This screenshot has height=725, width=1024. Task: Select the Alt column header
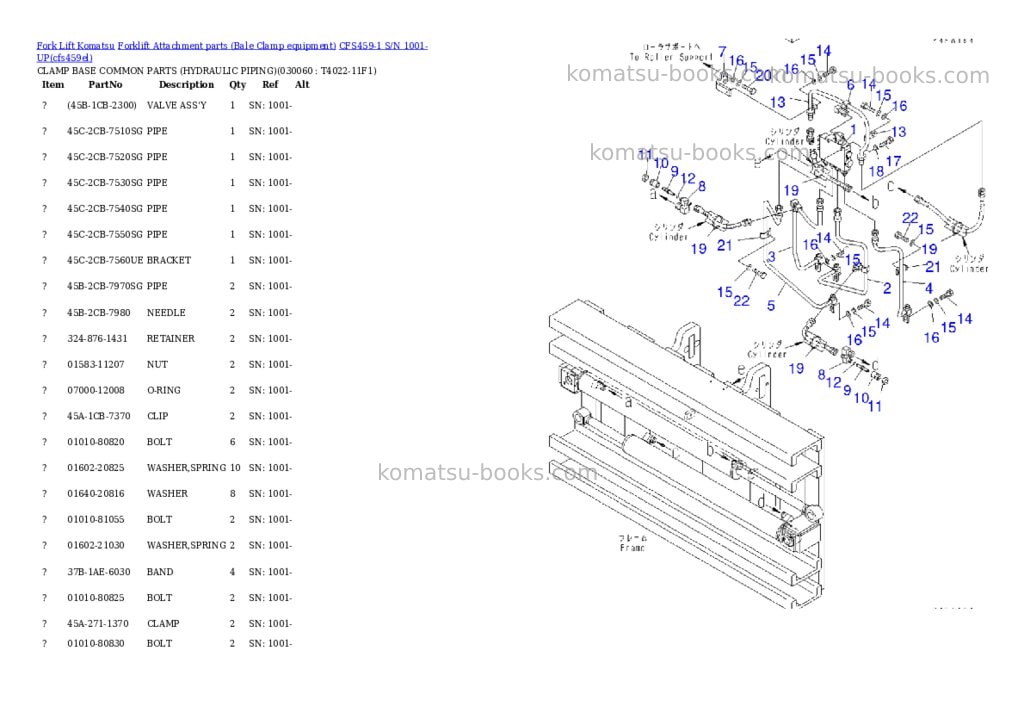point(302,85)
